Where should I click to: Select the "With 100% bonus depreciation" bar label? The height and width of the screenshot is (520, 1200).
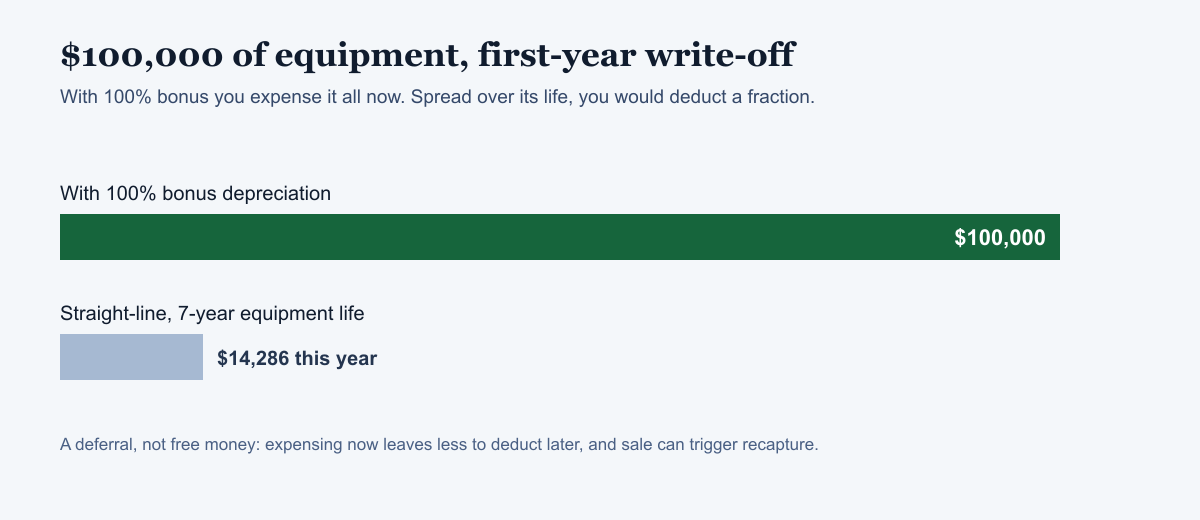(195, 193)
